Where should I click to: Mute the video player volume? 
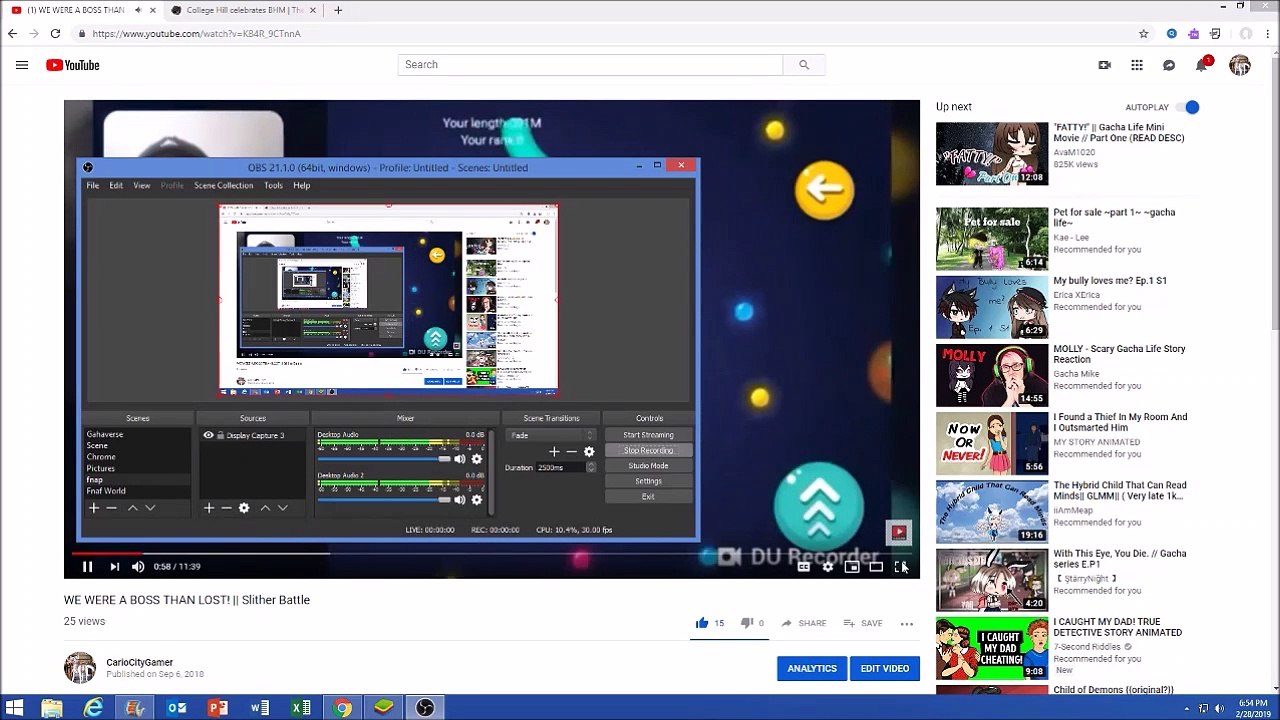point(138,567)
